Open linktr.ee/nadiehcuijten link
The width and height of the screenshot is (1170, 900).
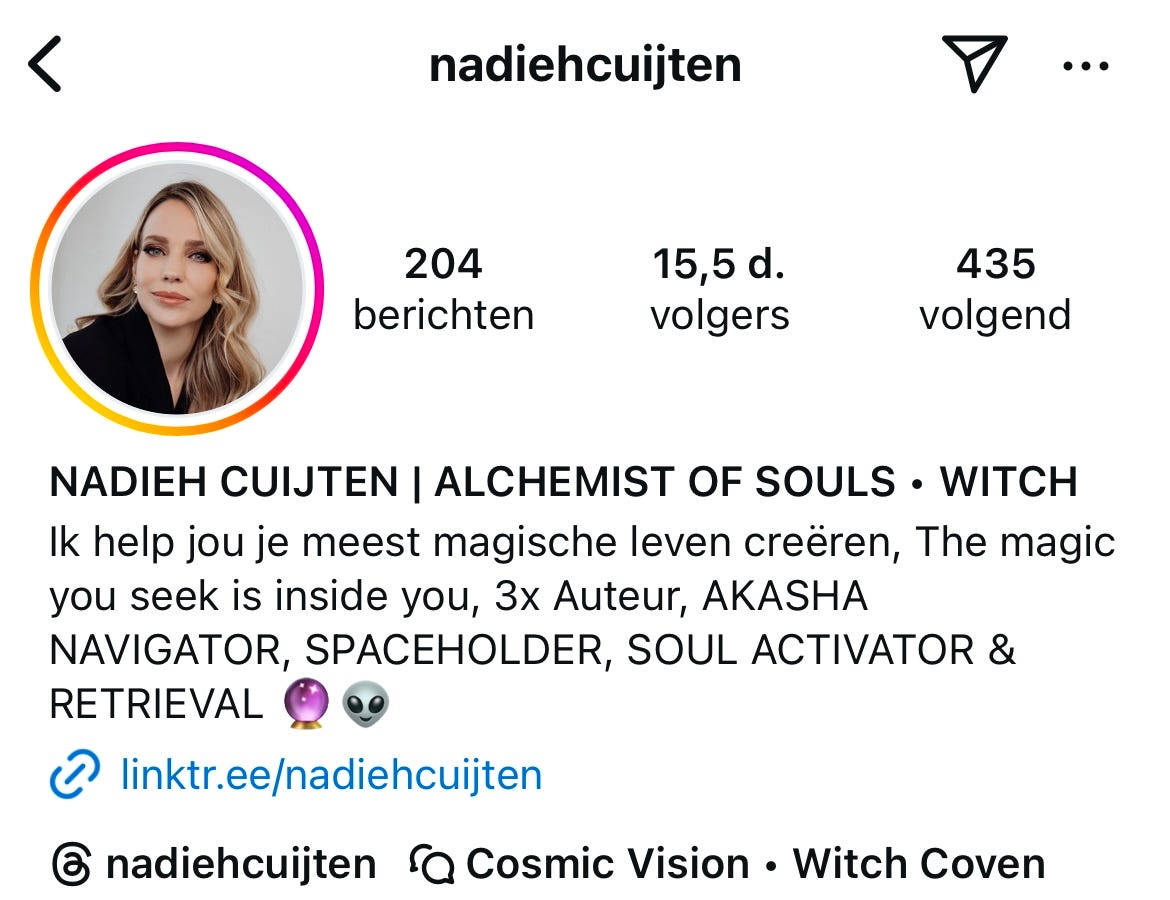(x=331, y=775)
